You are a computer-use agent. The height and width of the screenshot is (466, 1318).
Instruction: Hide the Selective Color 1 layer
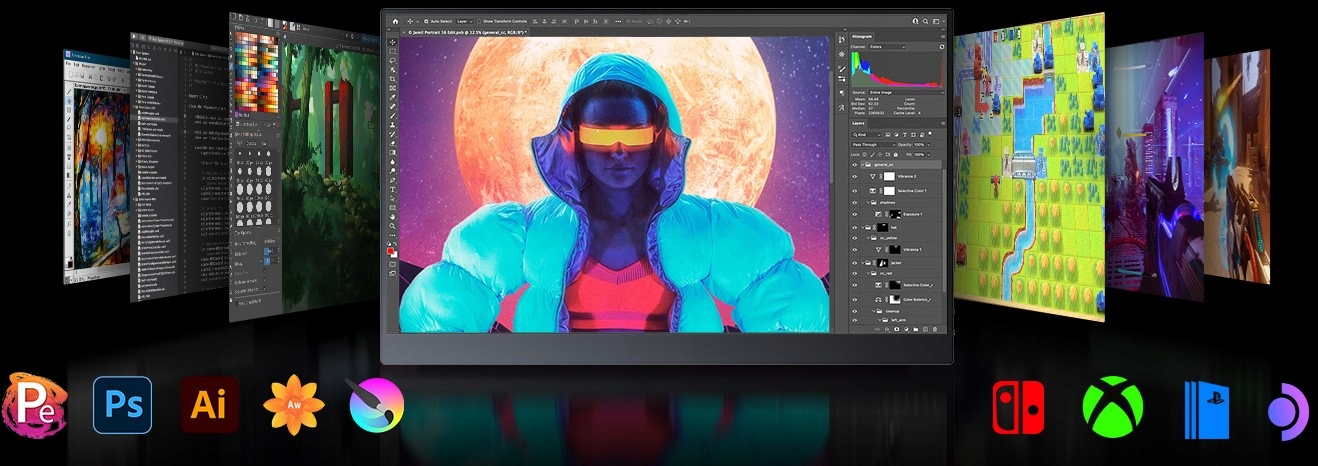(x=855, y=191)
